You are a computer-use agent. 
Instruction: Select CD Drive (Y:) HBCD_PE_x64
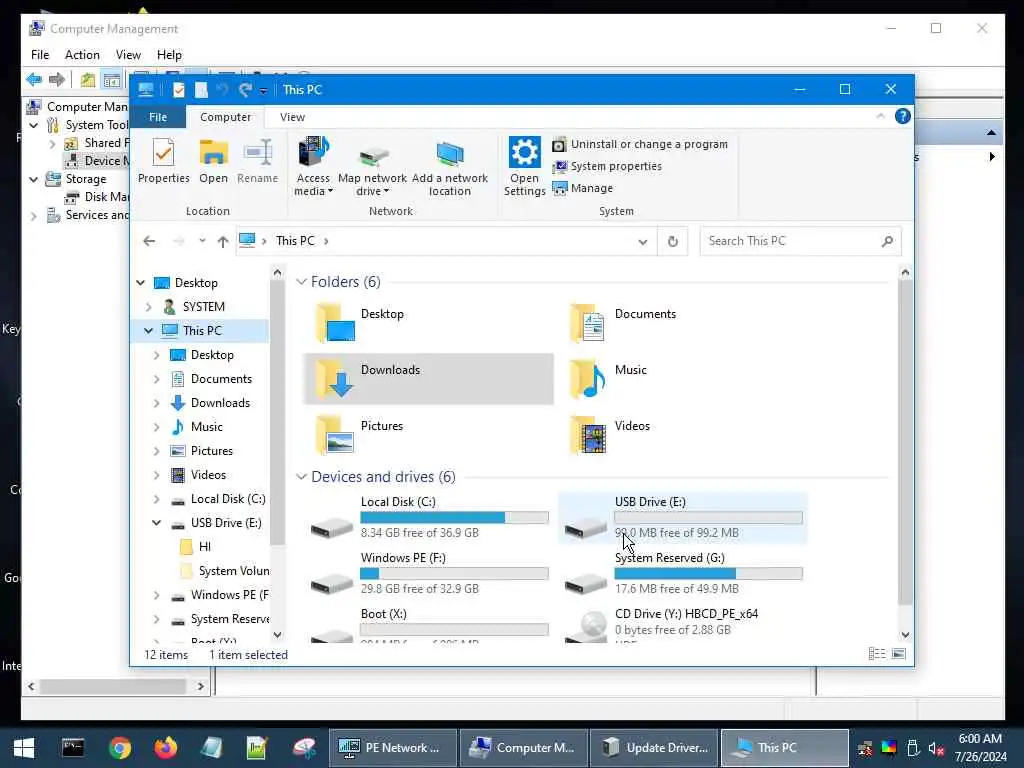682,624
